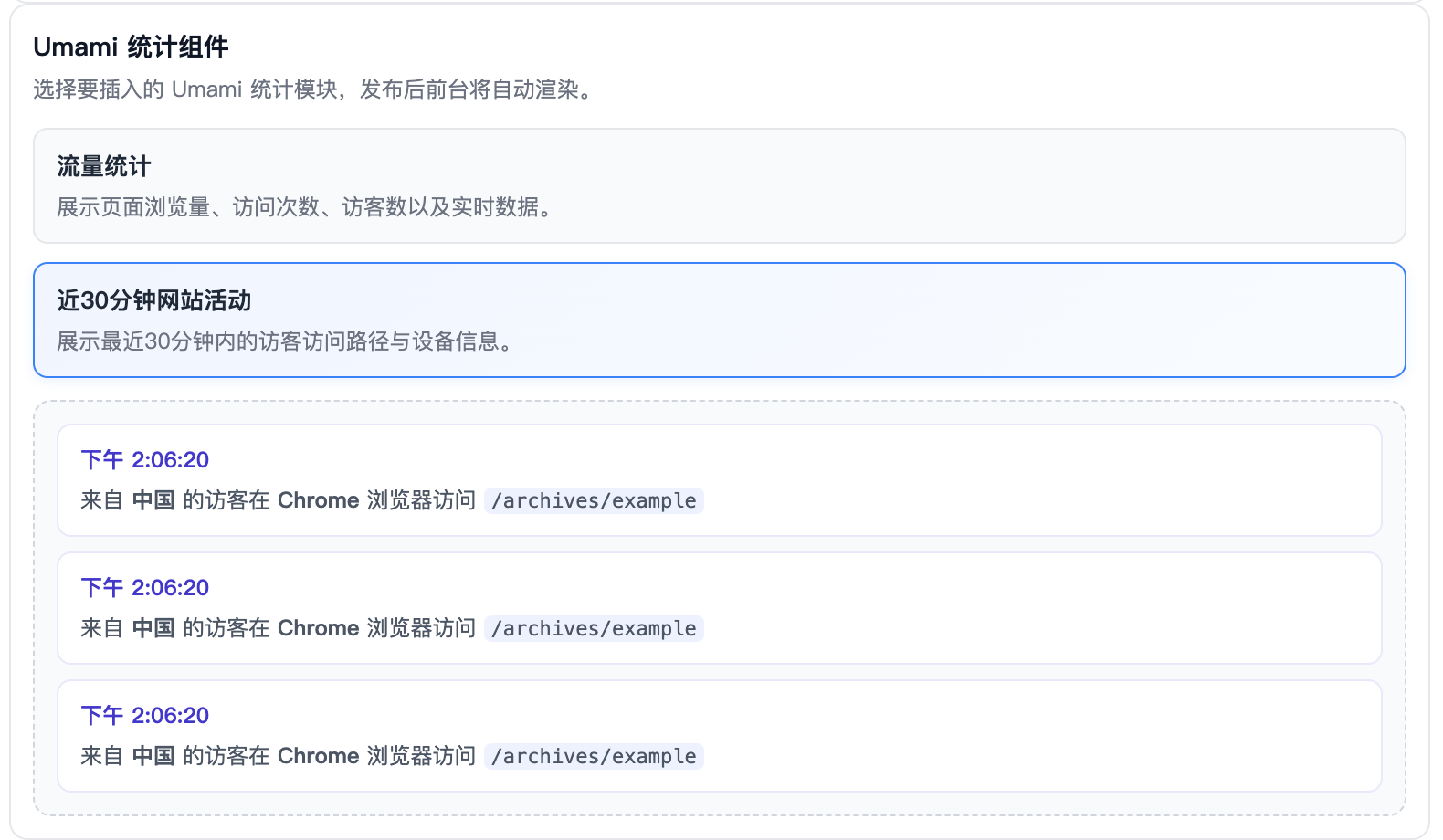Select the 近30分钟网站活动 module card
The width and height of the screenshot is (1443, 840).
tap(719, 320)
